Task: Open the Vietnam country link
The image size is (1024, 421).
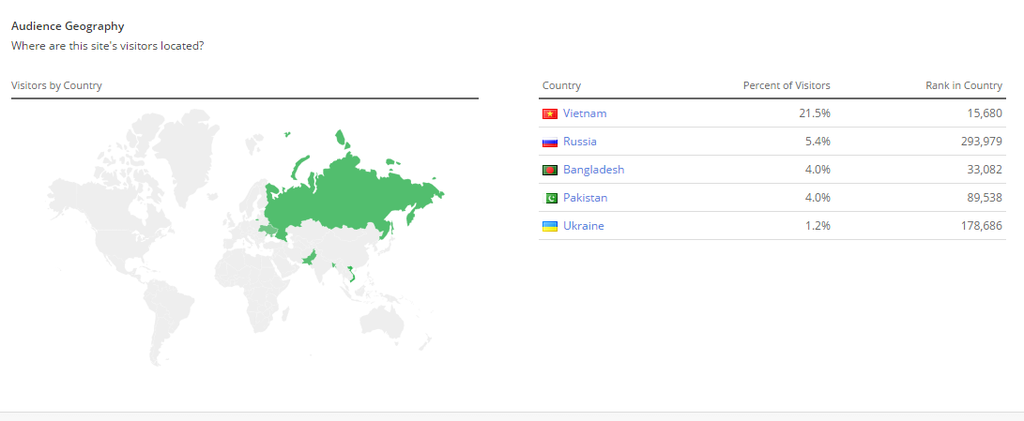Action: (x=584, y=113)
